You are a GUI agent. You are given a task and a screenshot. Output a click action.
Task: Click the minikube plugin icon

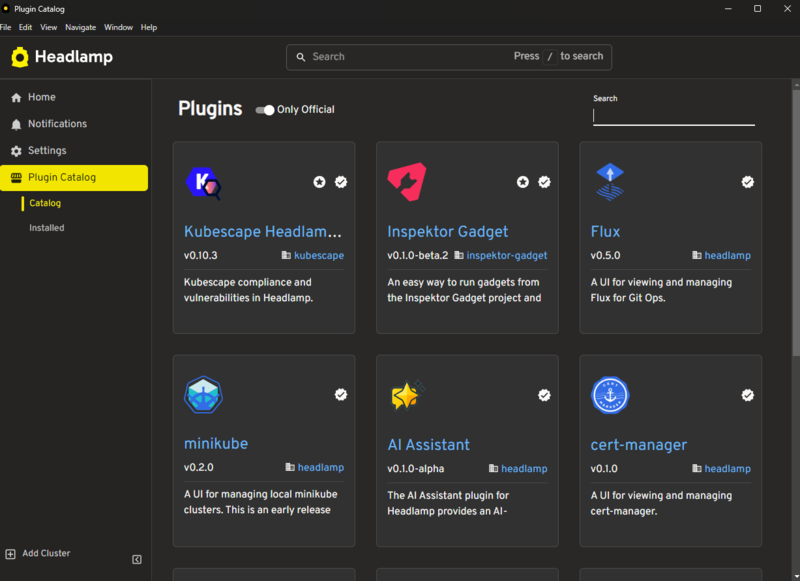pyautogui.click(x=204, y=395)
